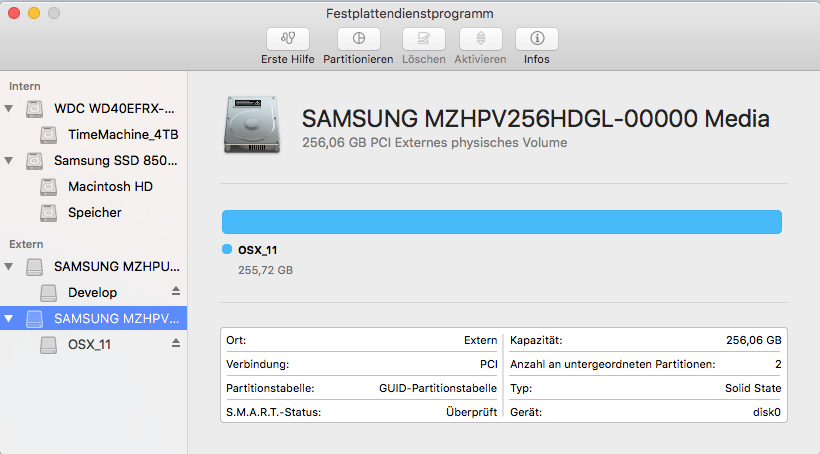The image size is (820, 454).
Task: Collapse the Samsung SSD 850 disk
Action: 10,160
